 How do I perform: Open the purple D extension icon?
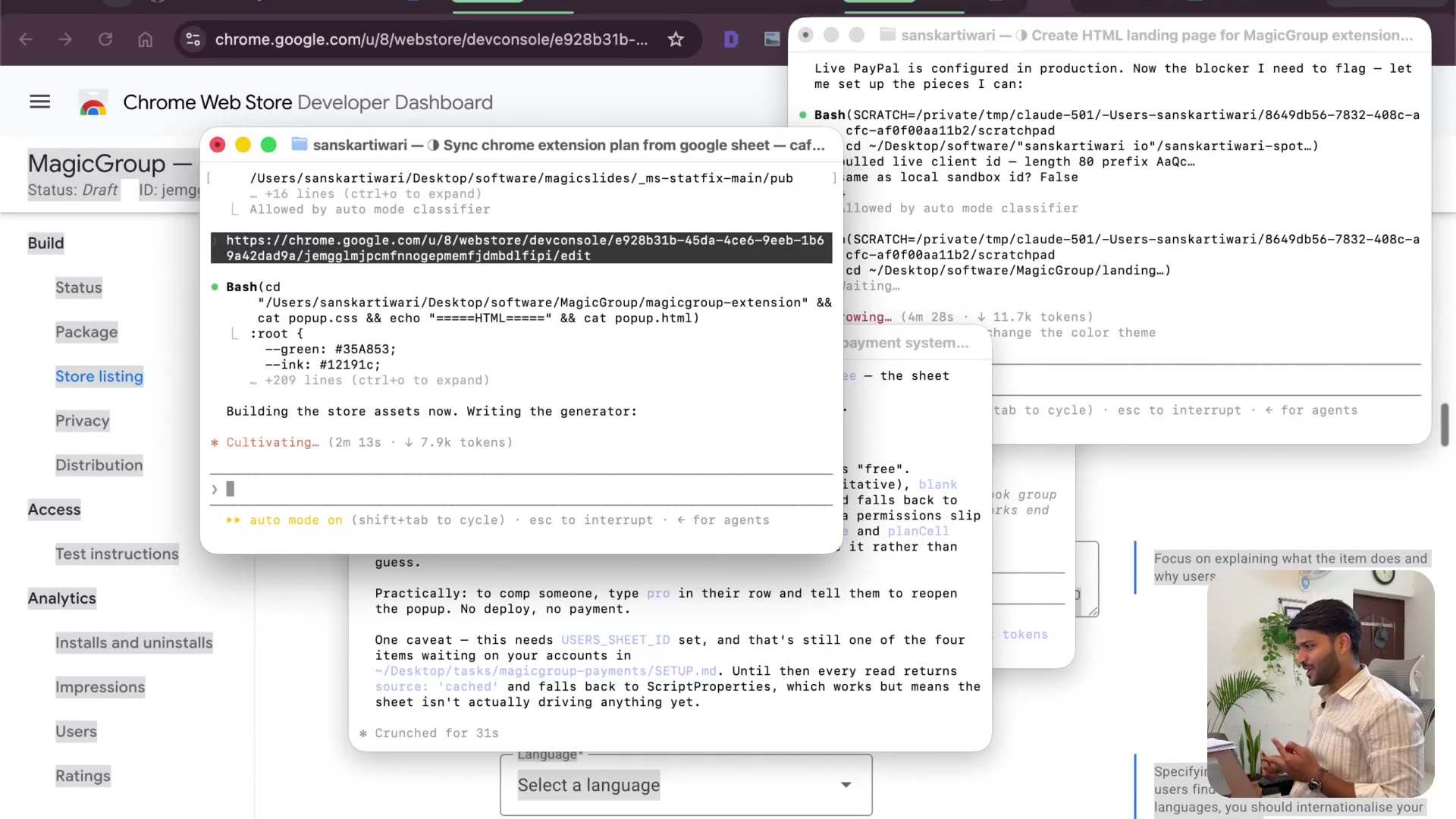[x=731, y=39]
